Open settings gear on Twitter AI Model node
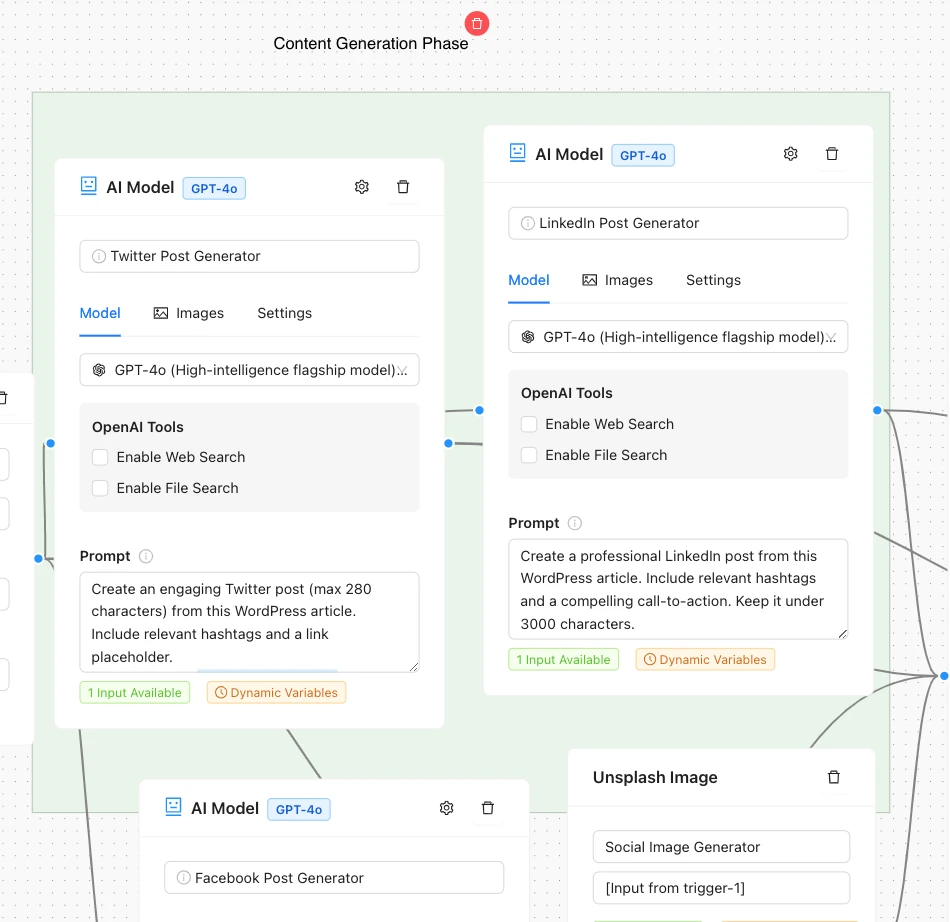950x922 pixels. 362,187
